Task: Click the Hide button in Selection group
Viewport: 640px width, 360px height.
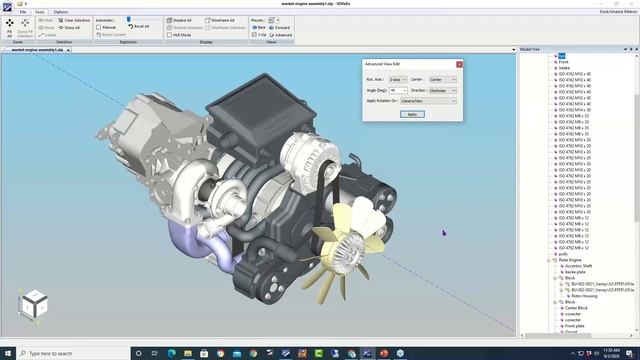Action: tap(46, 20)
